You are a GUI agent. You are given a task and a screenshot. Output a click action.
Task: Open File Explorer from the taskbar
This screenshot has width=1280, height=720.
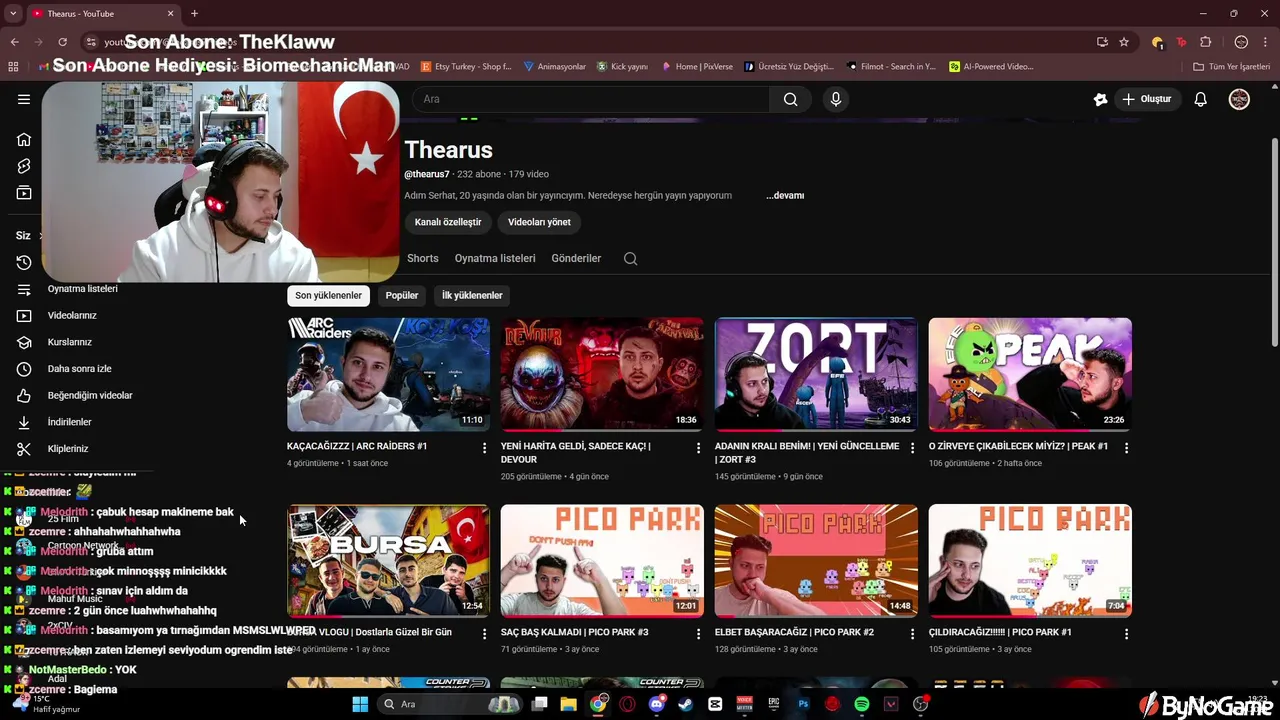(x=568, y=704)
